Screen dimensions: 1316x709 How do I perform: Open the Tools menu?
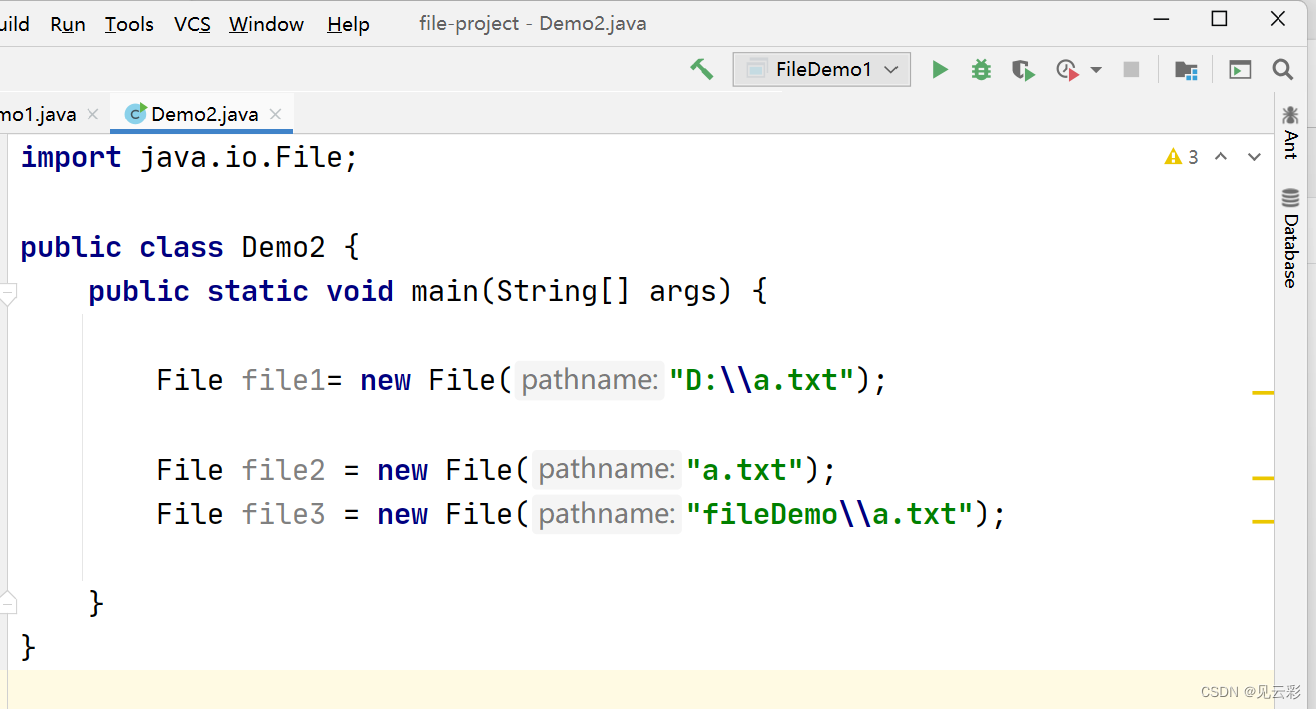[129, 24]
